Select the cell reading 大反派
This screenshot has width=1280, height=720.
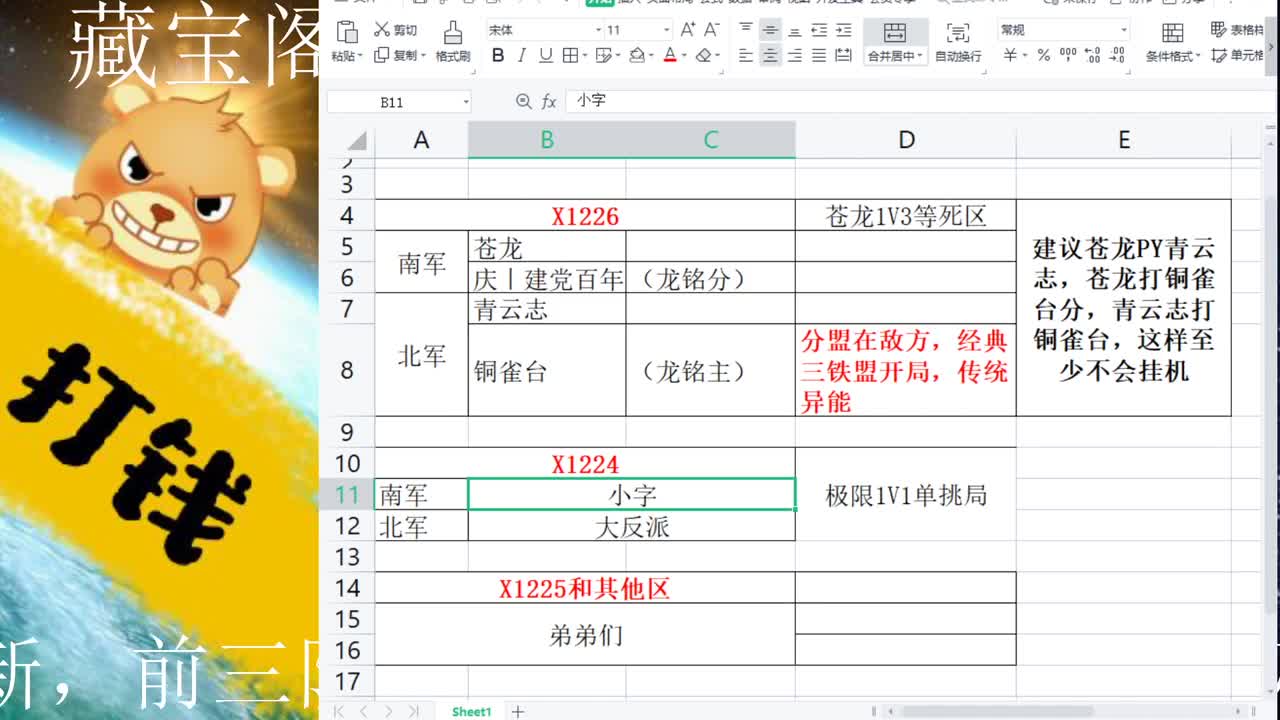point(632,526)
